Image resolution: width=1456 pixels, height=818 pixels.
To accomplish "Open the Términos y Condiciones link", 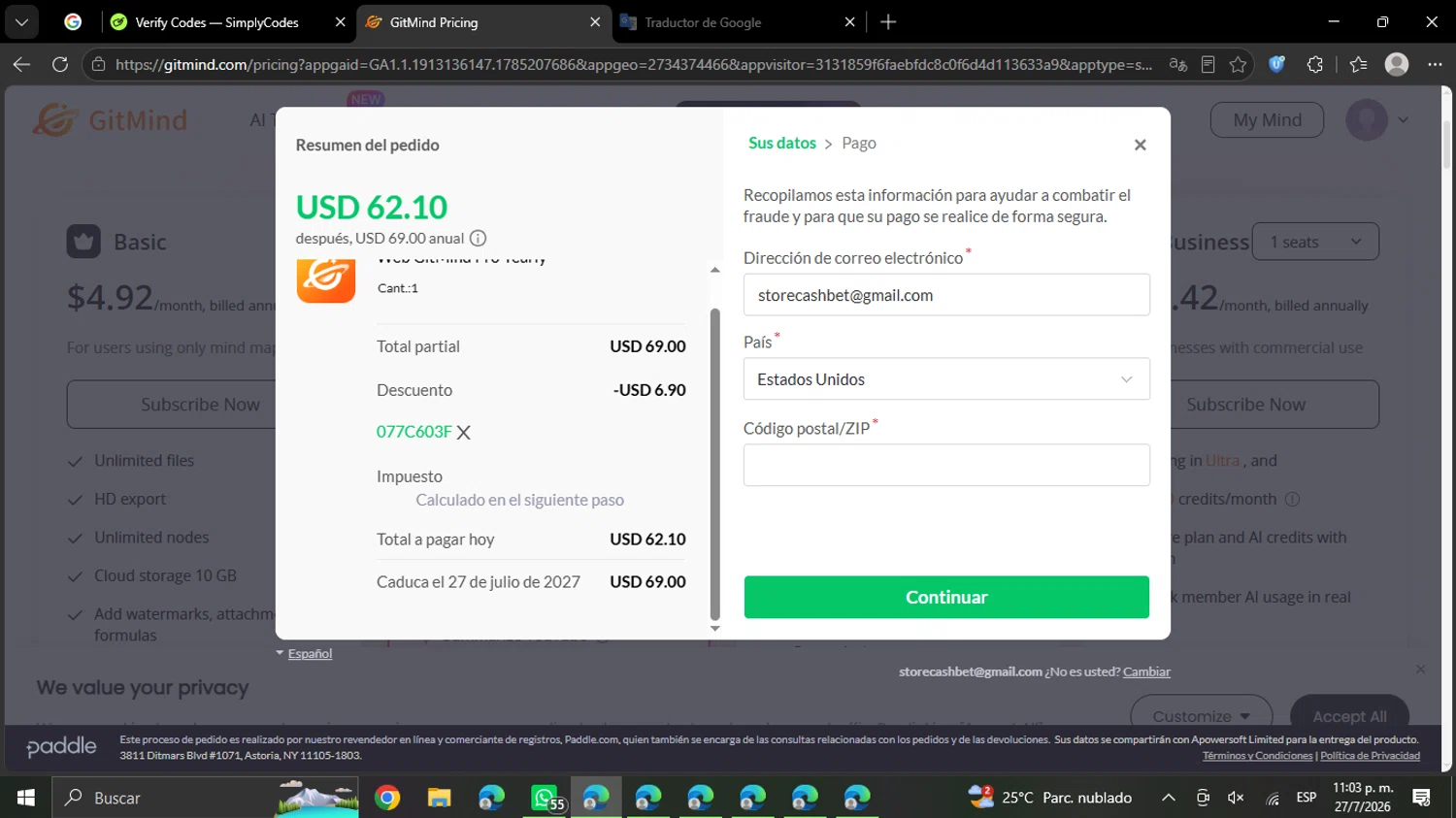I will pos(1257,756).
